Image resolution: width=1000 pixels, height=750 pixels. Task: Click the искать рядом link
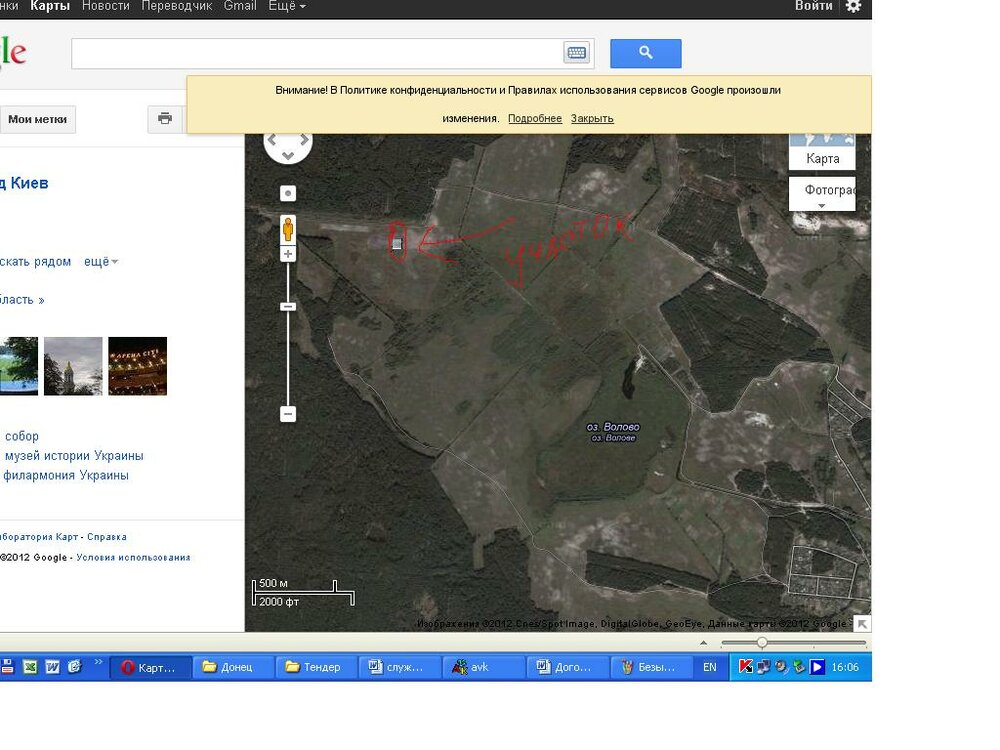pyautogui.click(x=35, y=261)
